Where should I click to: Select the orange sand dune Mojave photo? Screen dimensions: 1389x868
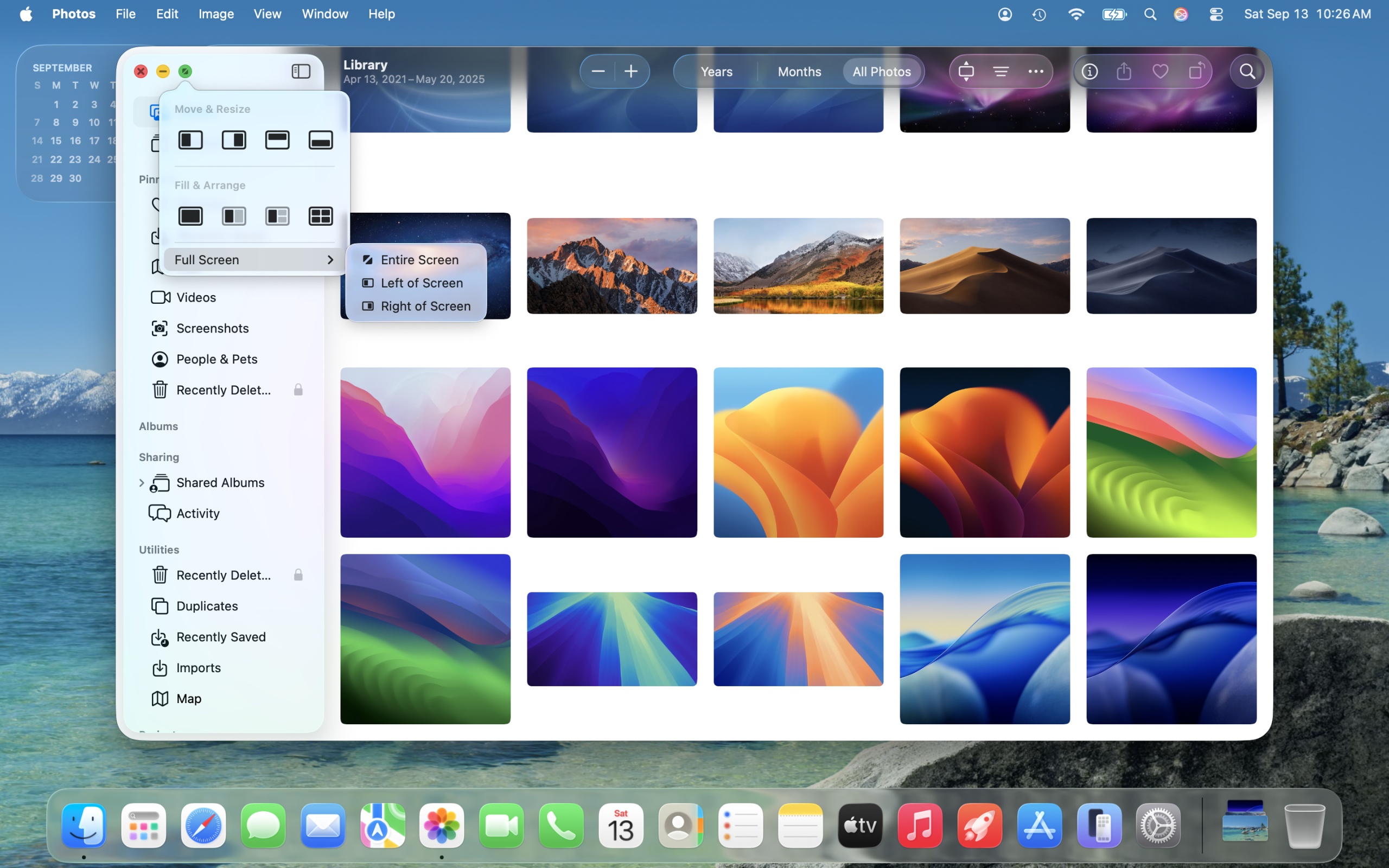[x=984, y=266]
